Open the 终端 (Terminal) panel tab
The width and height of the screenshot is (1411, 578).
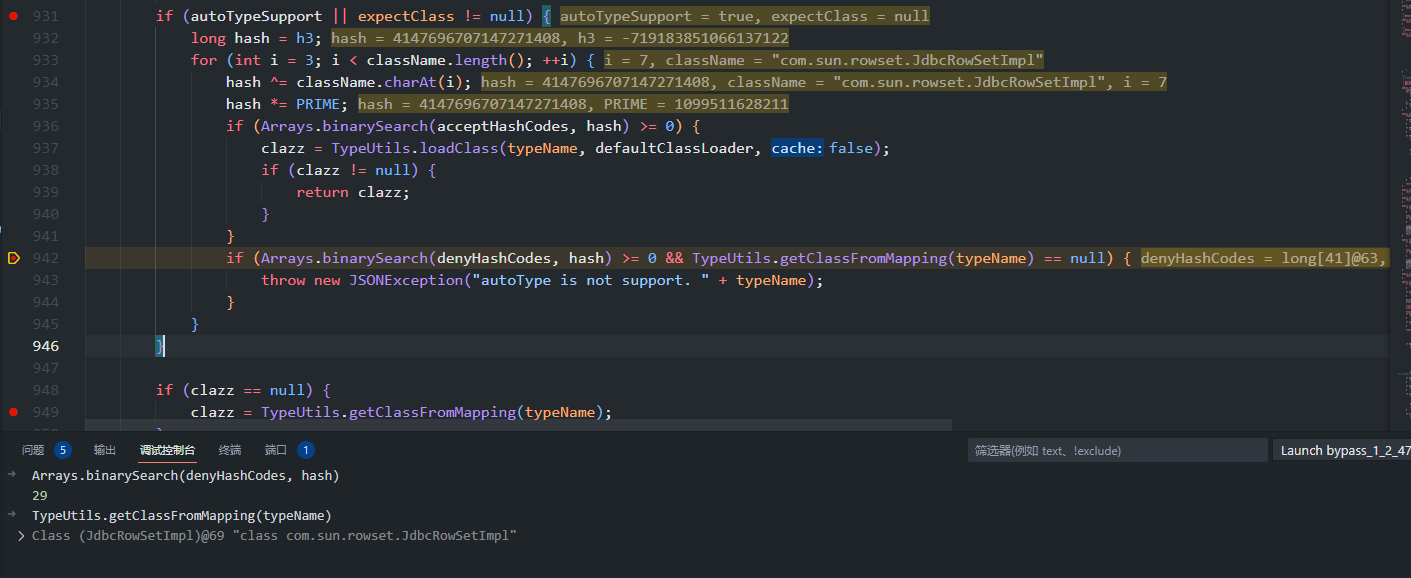[x=230, y=450]
